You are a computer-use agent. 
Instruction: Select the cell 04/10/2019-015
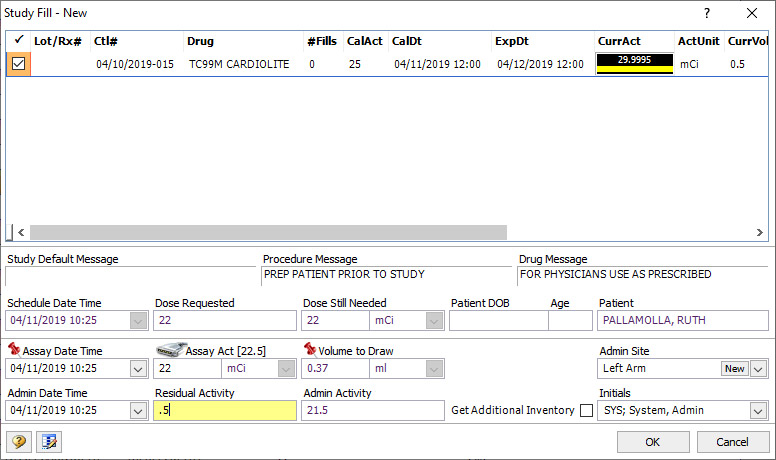(135, 64)
